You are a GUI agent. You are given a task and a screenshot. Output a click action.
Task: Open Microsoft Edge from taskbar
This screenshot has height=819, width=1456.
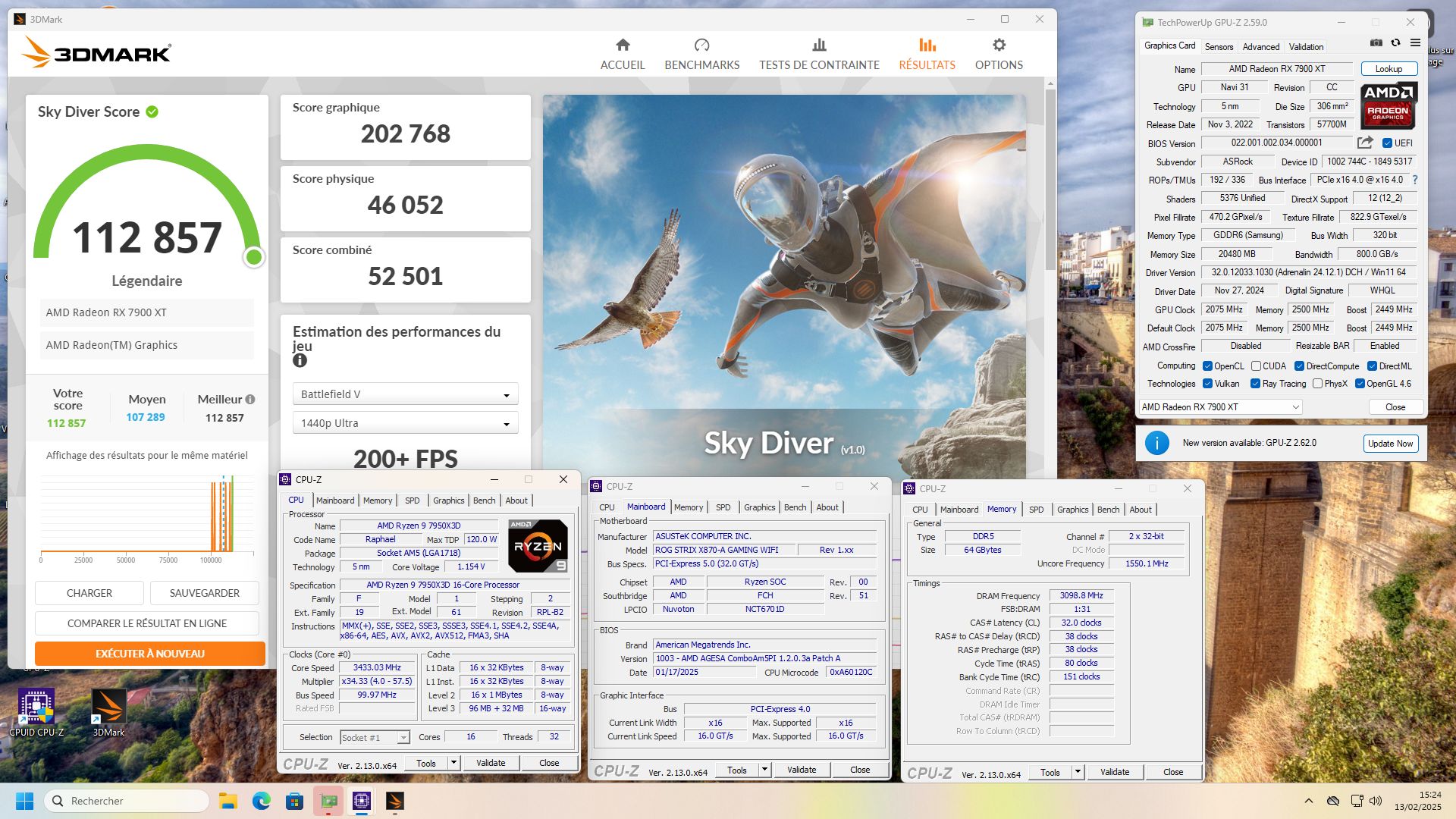point(262,801)
